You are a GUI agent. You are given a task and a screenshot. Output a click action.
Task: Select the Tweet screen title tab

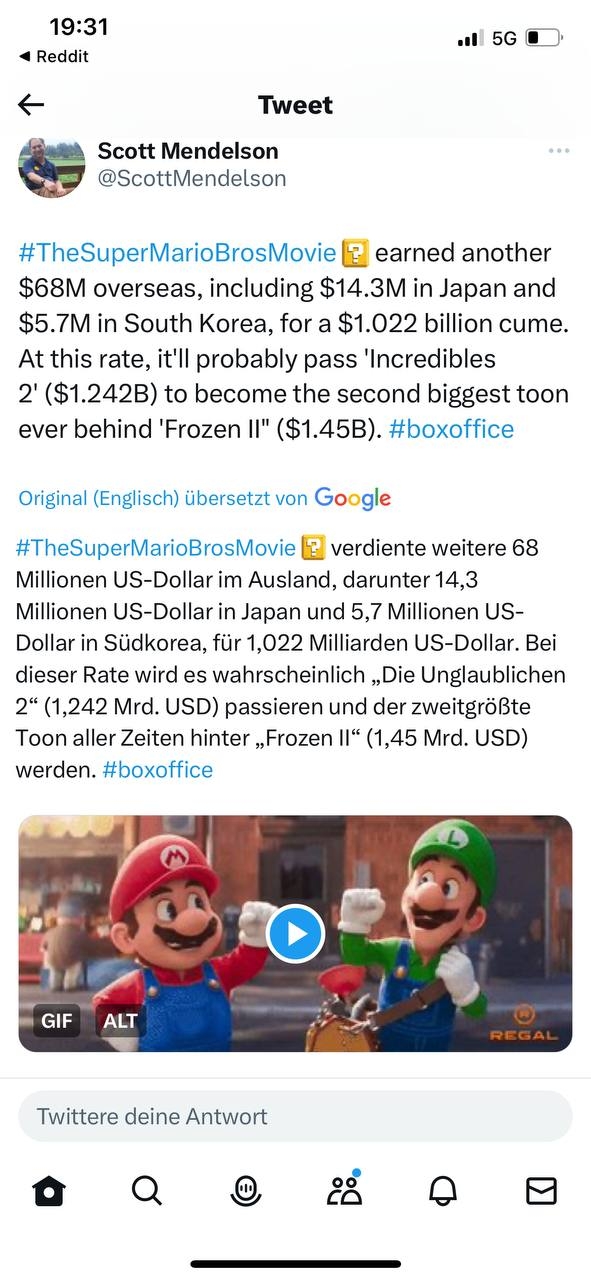(295, 104)
